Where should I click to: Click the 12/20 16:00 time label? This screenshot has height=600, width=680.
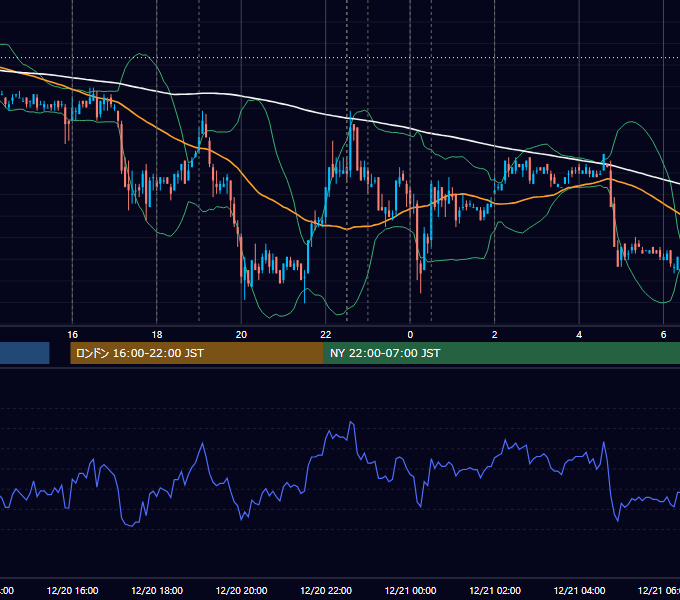coord(72,590)
